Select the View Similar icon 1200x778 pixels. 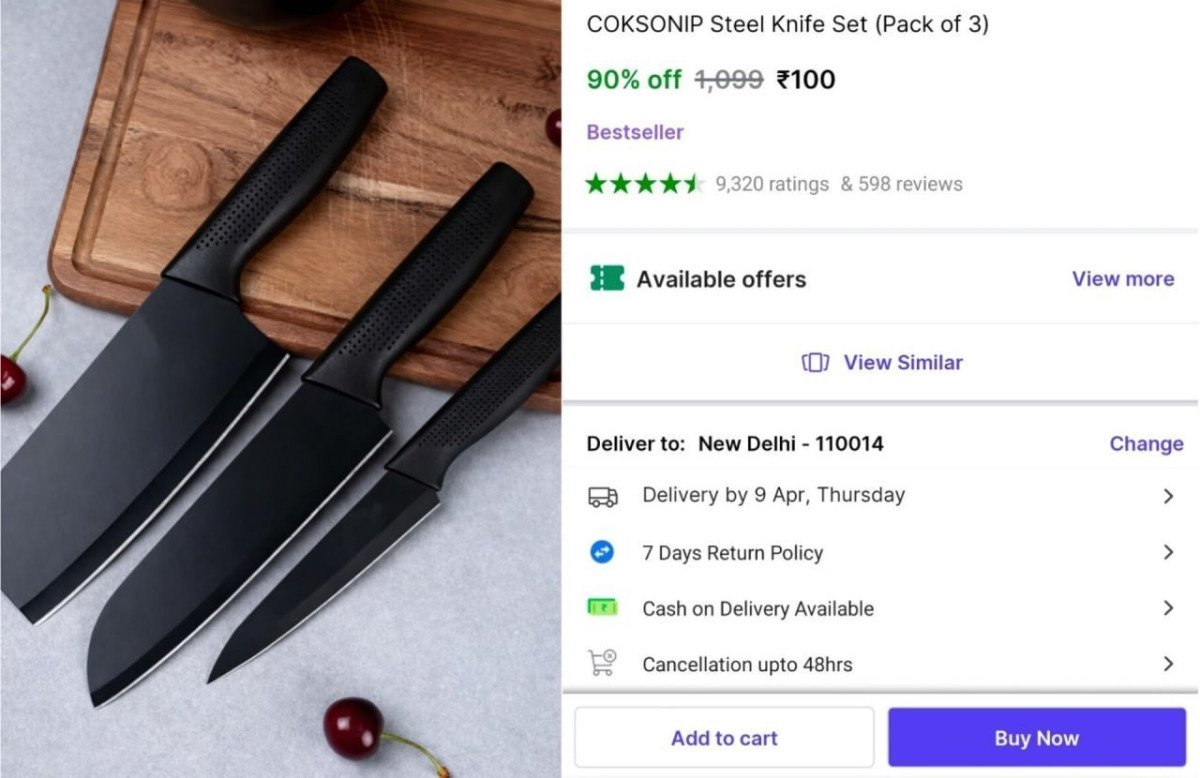click(815, 362)
